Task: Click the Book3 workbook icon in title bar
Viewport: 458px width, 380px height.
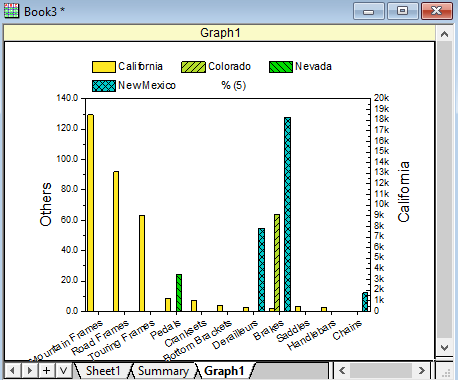Action: click(11, 11)
